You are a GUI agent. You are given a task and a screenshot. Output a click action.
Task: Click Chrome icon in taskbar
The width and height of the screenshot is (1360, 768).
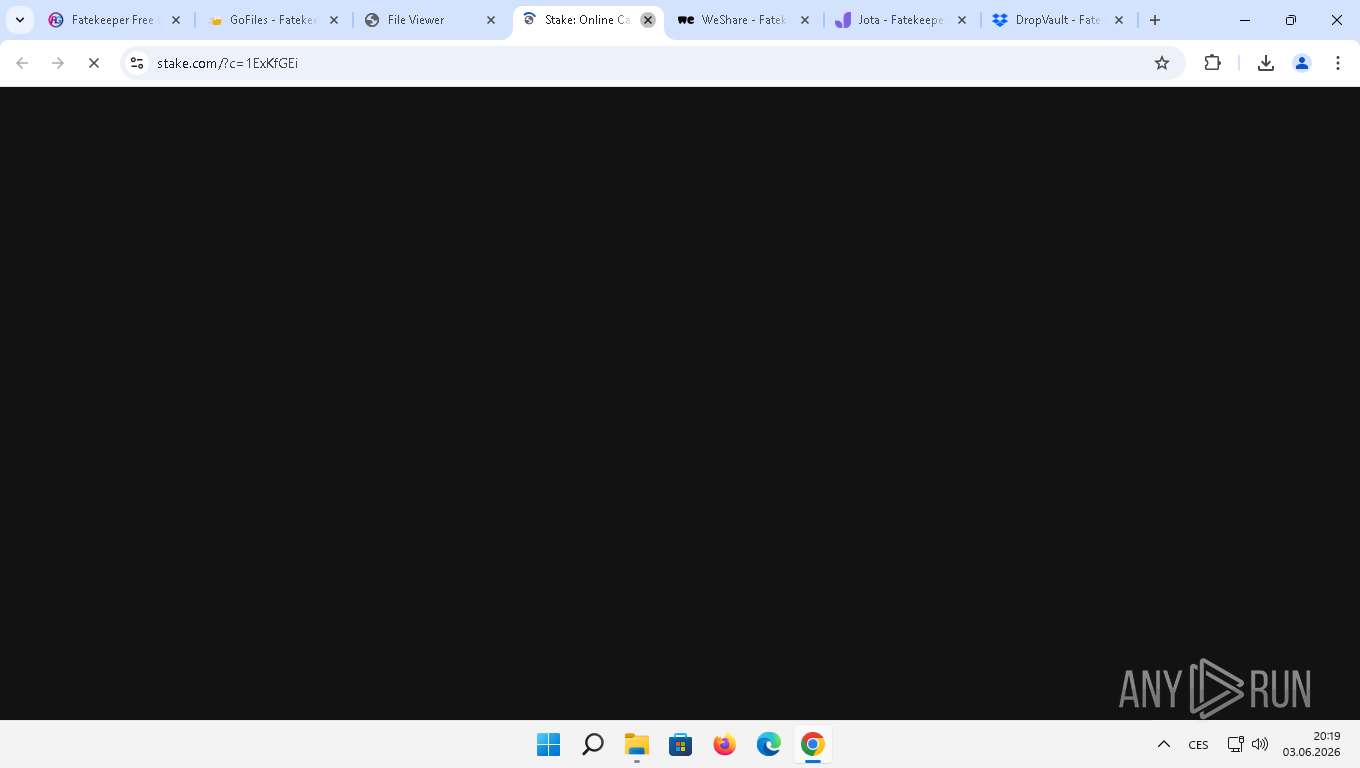(x=813, y=744)
